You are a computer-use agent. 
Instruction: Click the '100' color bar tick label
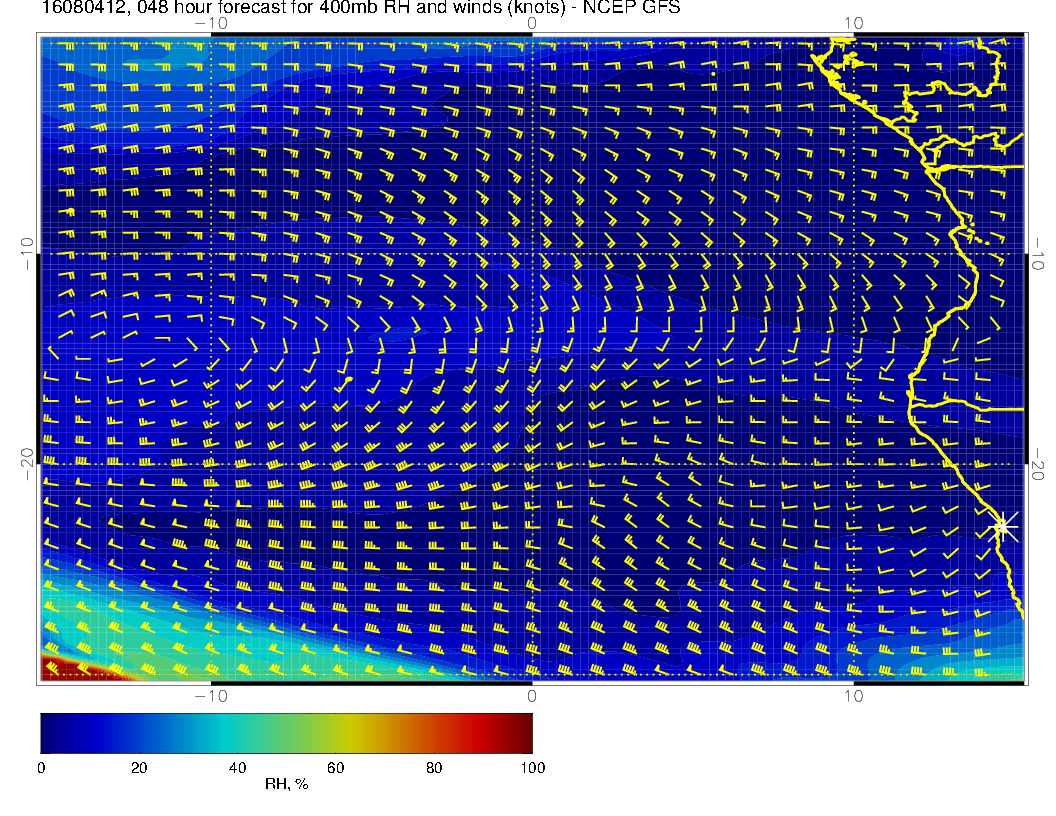(x=533, y=768)
